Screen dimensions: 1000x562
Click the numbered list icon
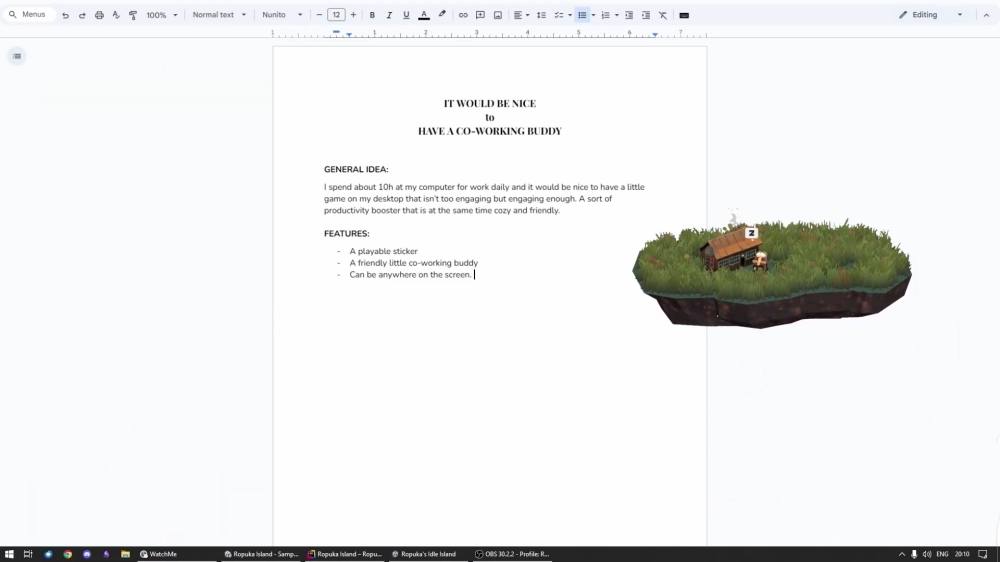pos(605,15)
